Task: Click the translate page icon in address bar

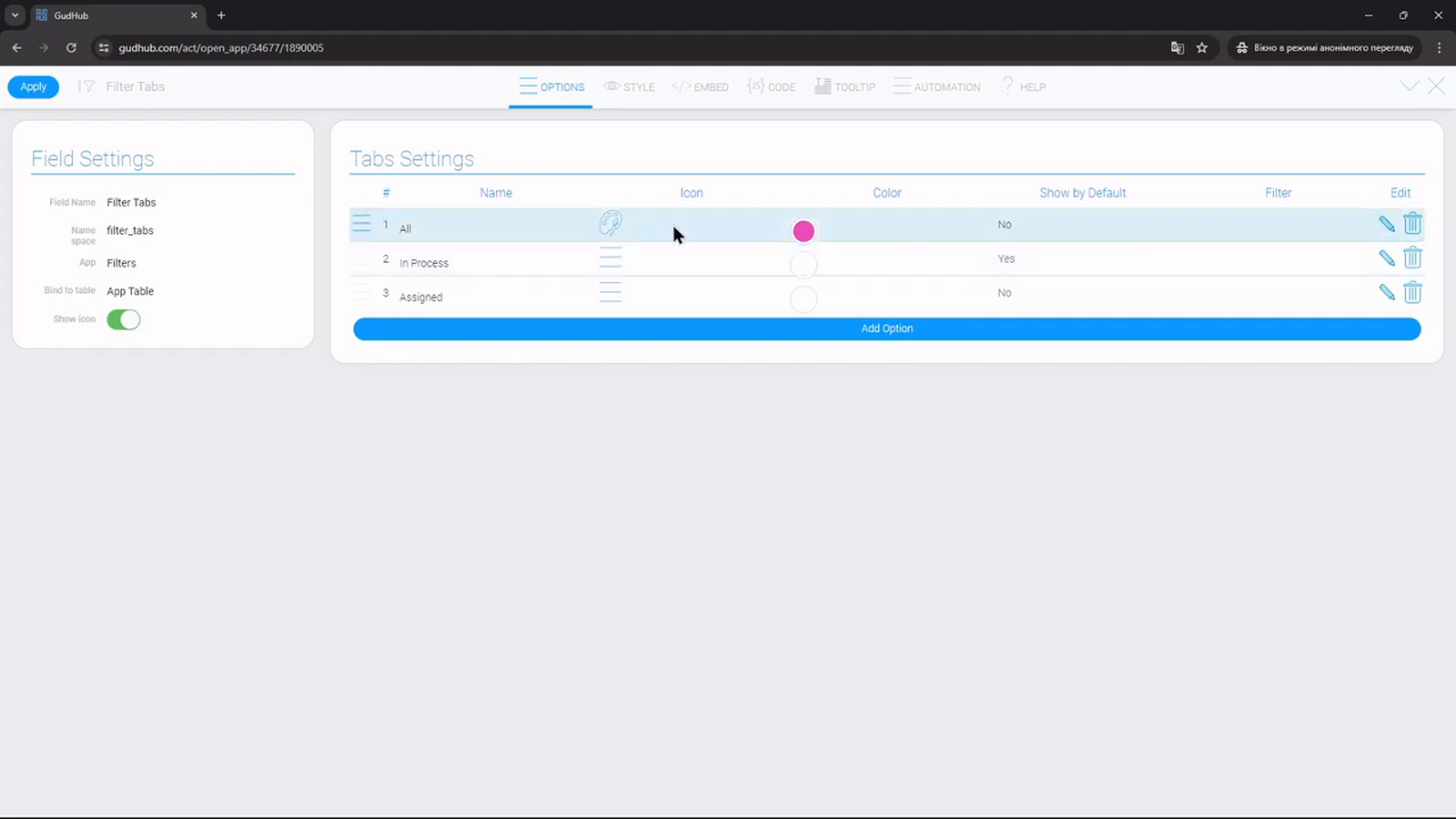Action: point(1177,47)
